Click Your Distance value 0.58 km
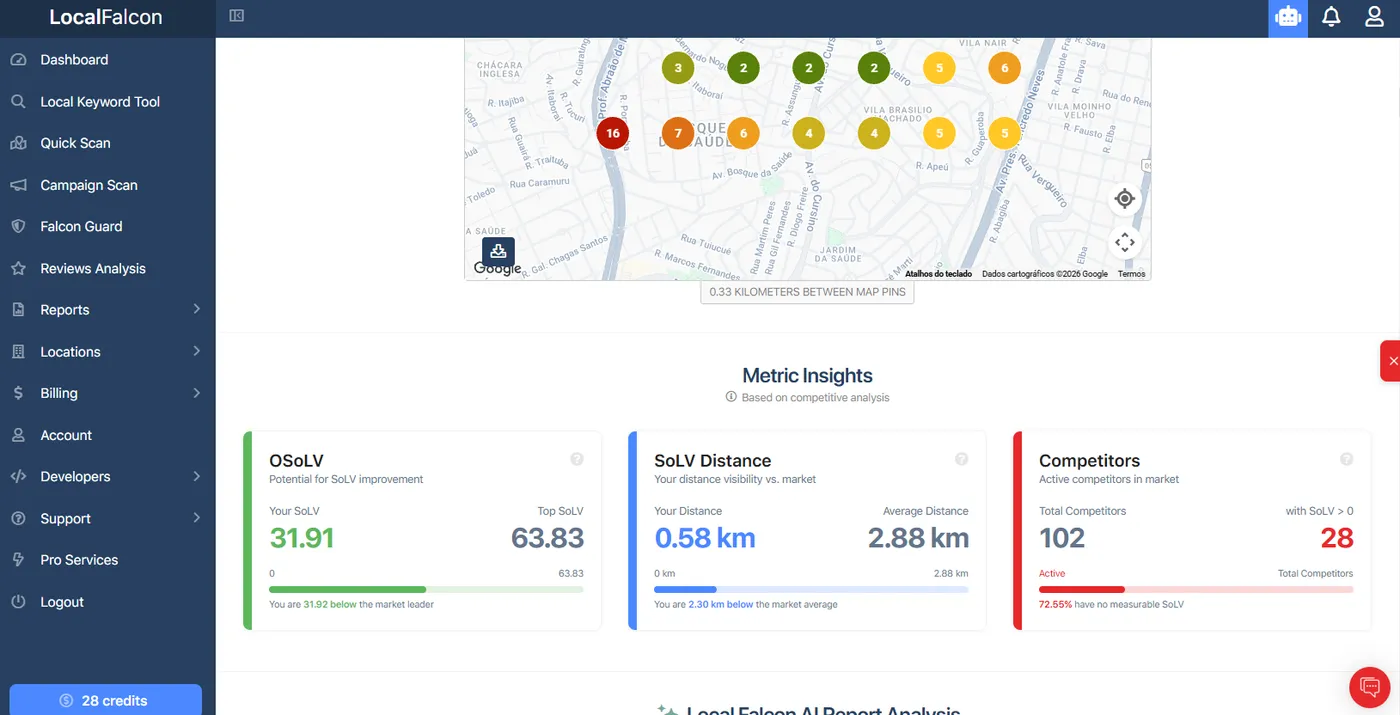Screen dimensions: 1400x715 click(x=705, y=538)
